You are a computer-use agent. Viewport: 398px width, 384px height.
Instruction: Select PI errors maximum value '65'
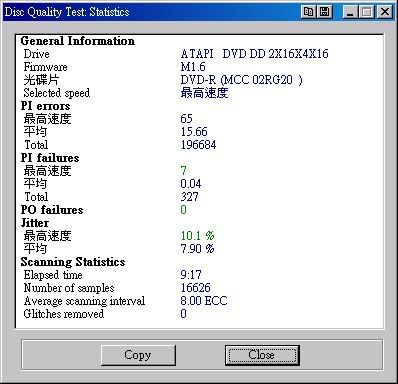pyautogui.click(x=186, y=119)
